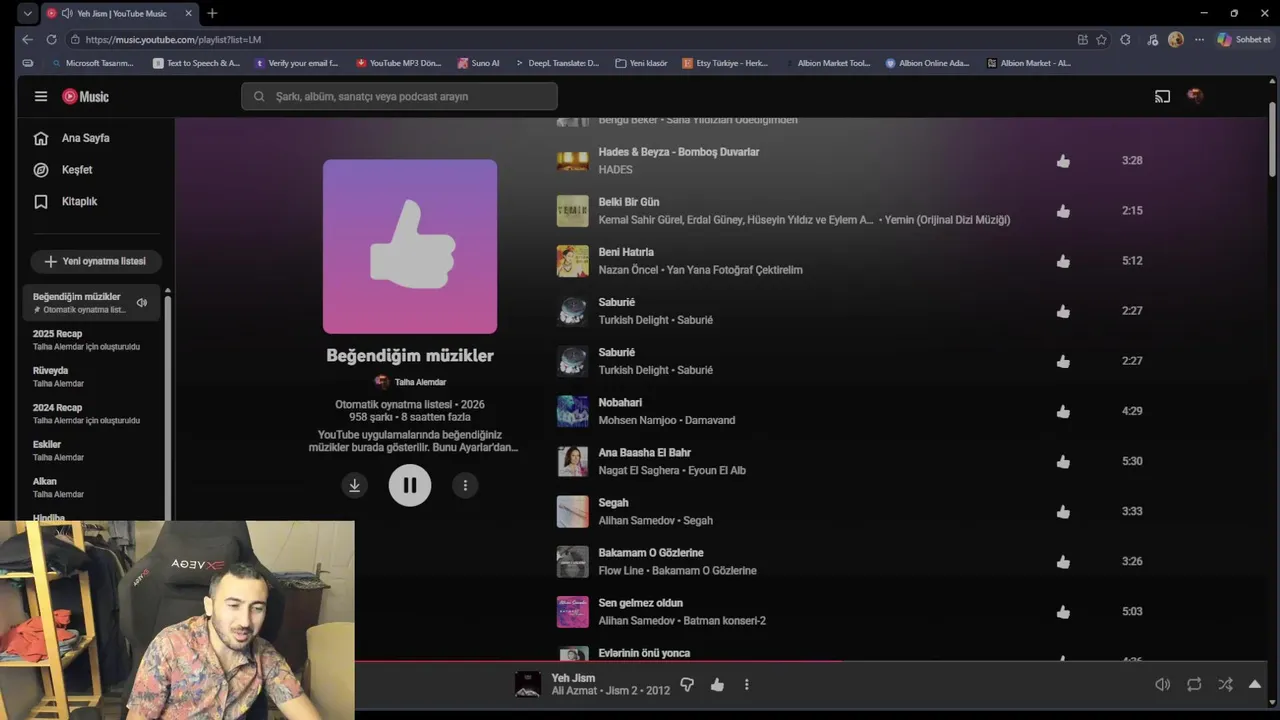Viewport: 1280px width, 720px height.
Task: Click the search field in YouTube Music
Action: pos(399,96)
